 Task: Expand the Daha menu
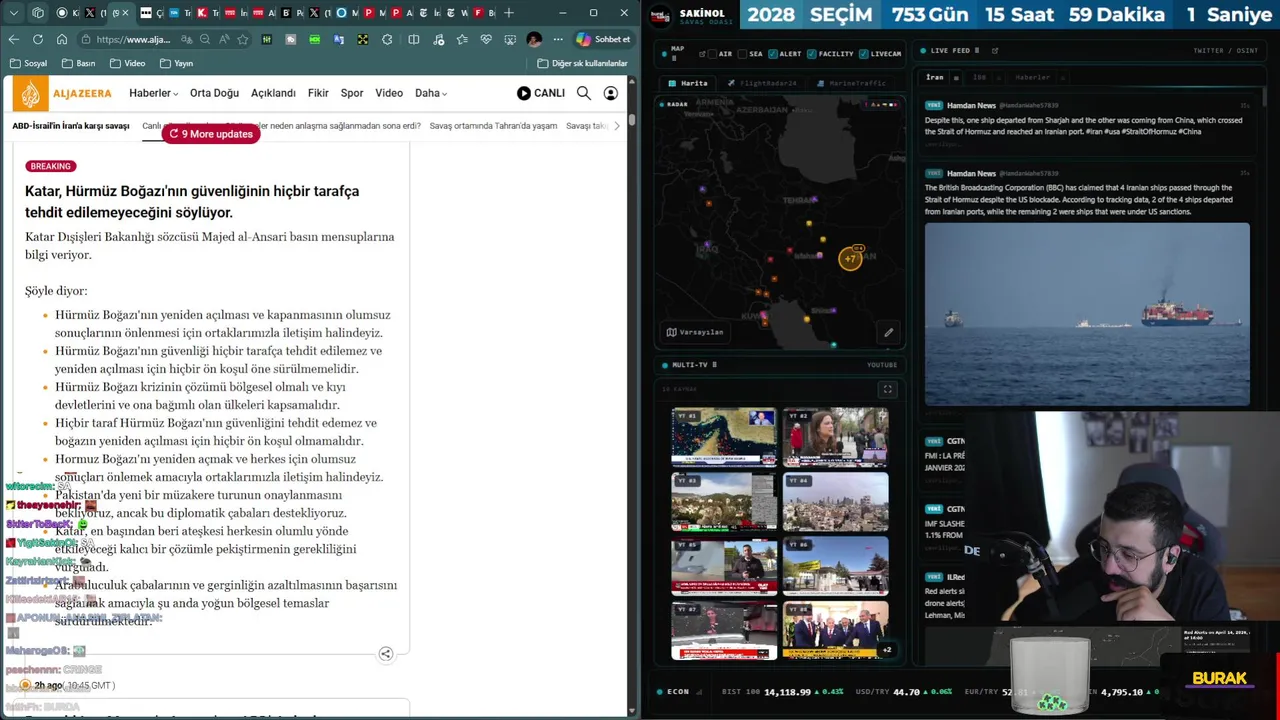(x=431, y=93)
